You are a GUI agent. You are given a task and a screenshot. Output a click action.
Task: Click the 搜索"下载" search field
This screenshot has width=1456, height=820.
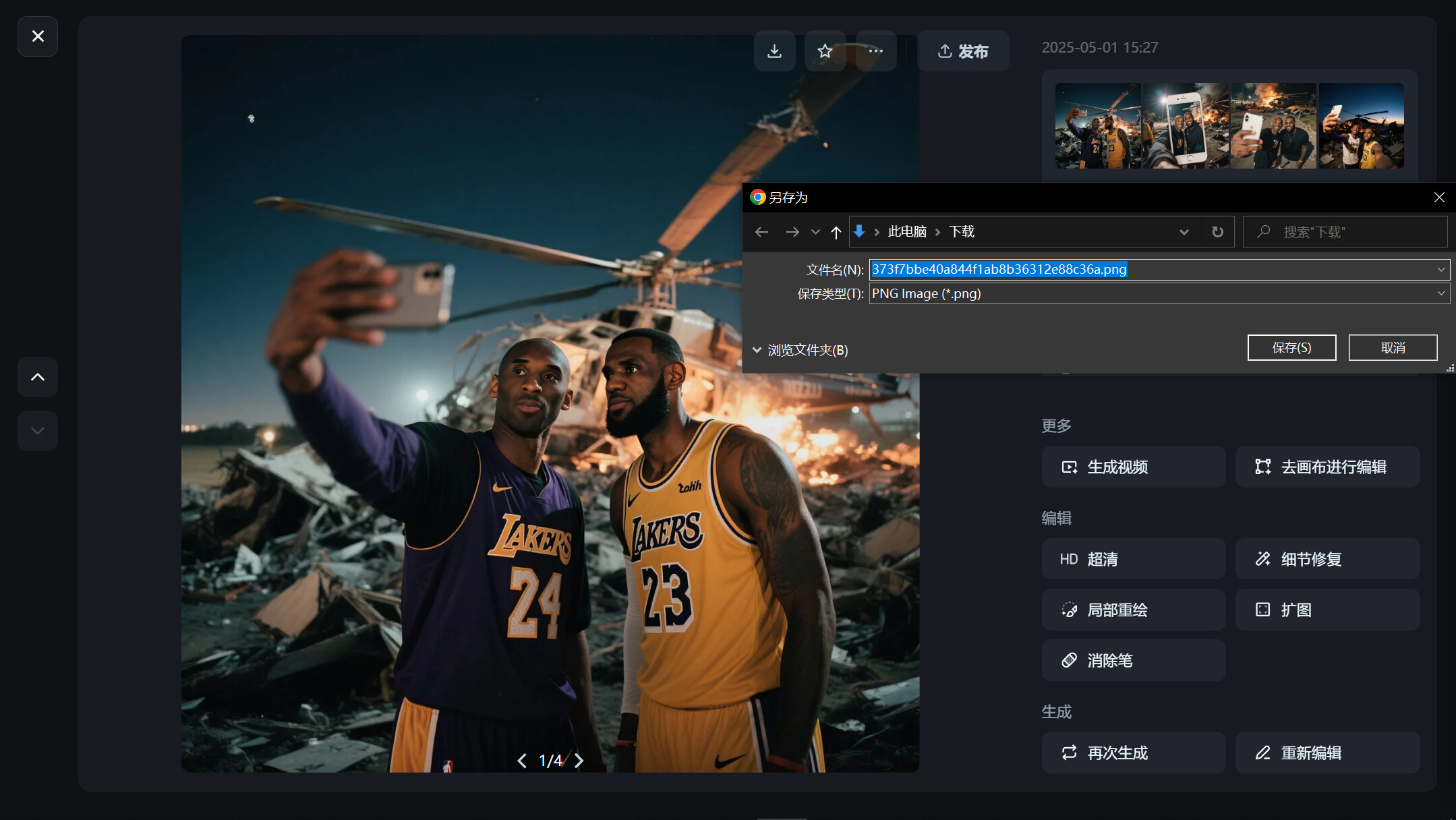click(x=1345, y=232)
